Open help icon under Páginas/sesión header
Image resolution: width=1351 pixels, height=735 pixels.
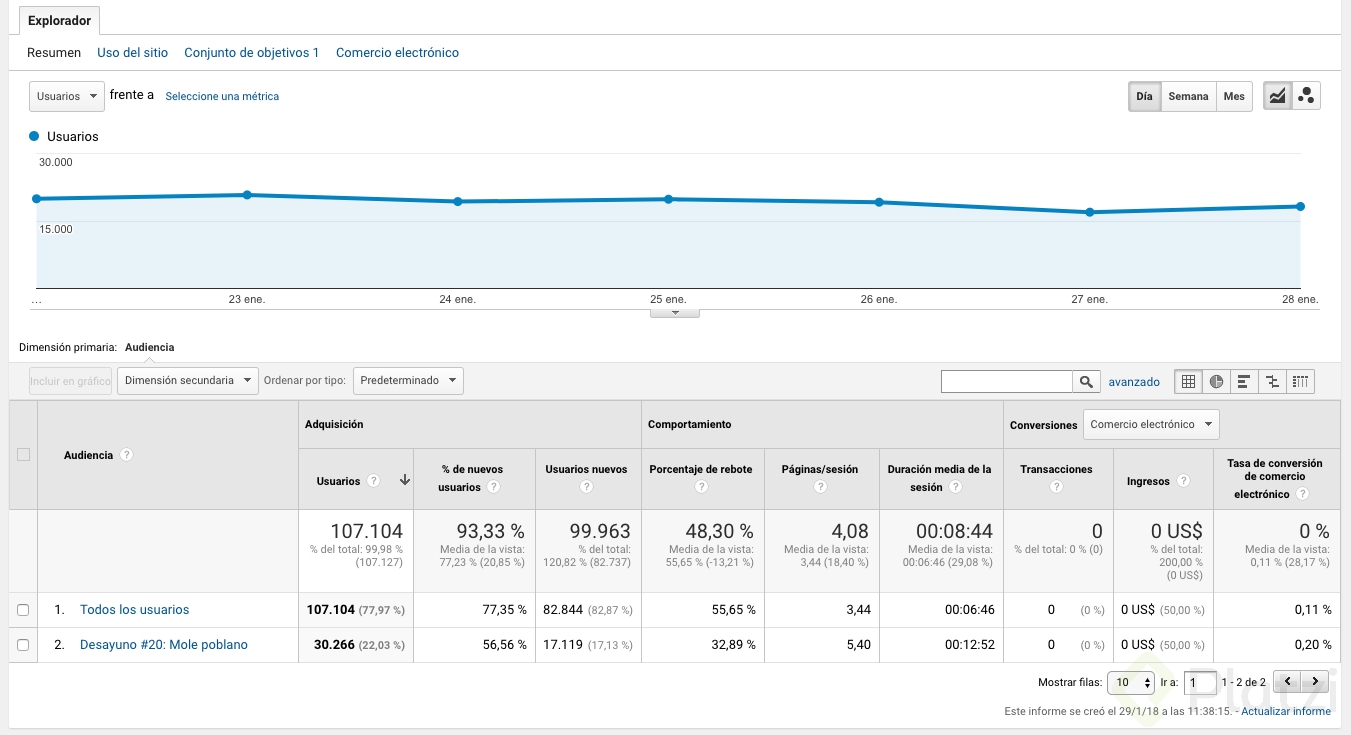[820, 487]
